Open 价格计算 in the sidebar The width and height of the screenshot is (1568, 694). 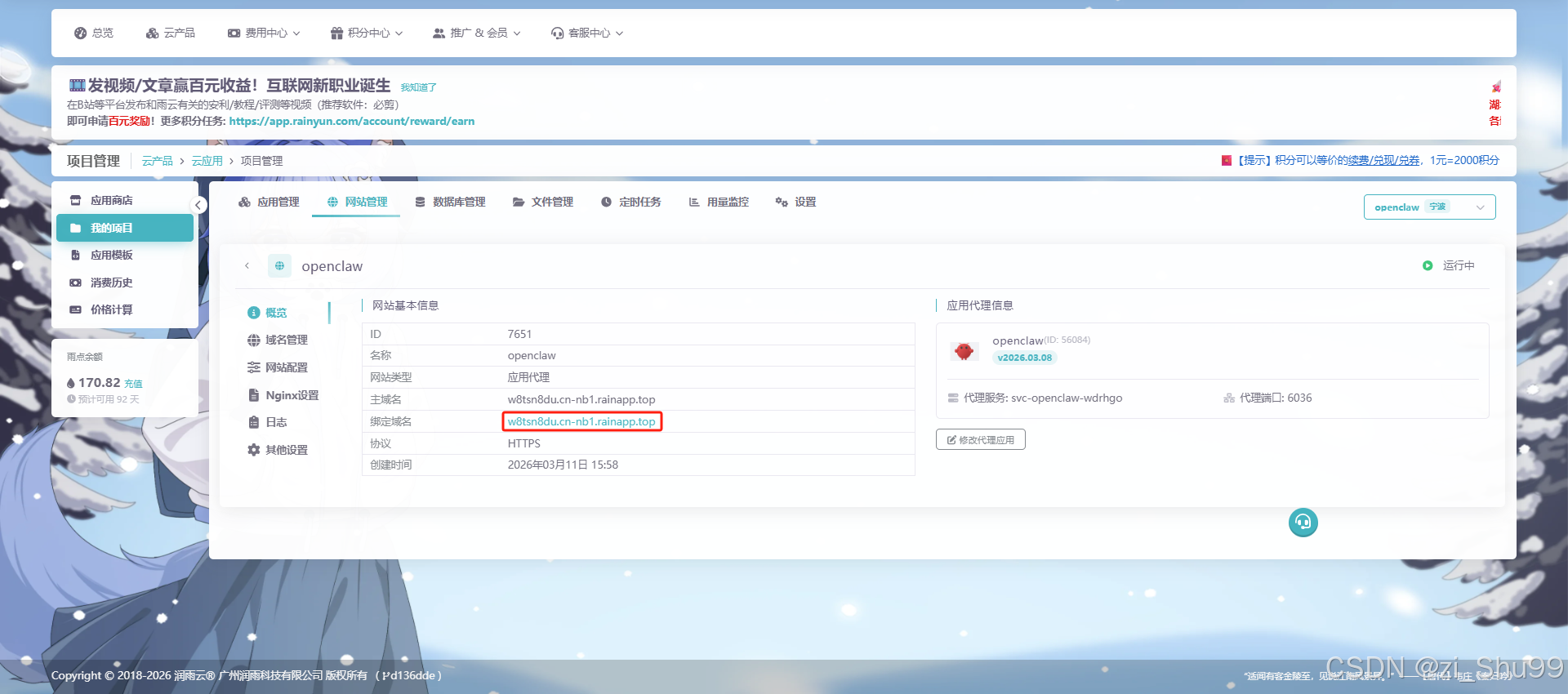point(111,310)
